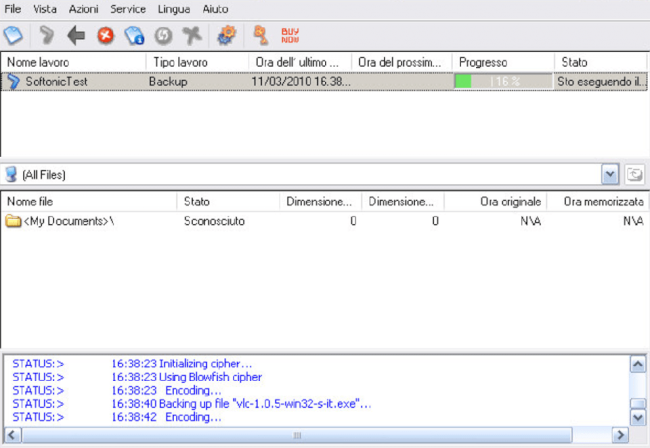Open job properties tag-with-info icon

click(x=134, y=35)
